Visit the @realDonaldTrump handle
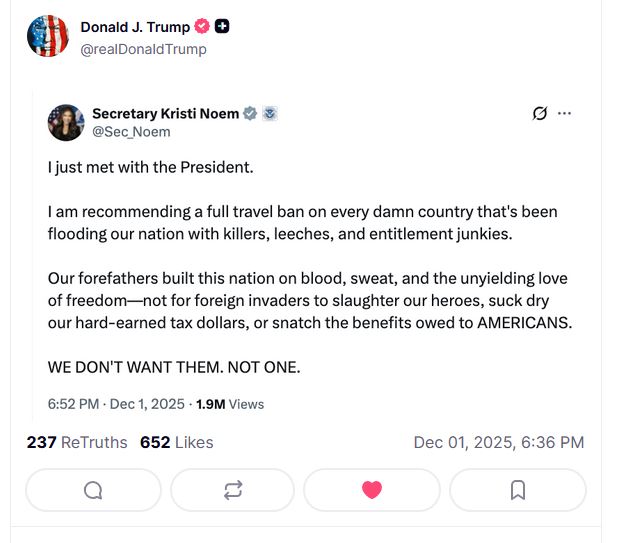 coord(143,48)
